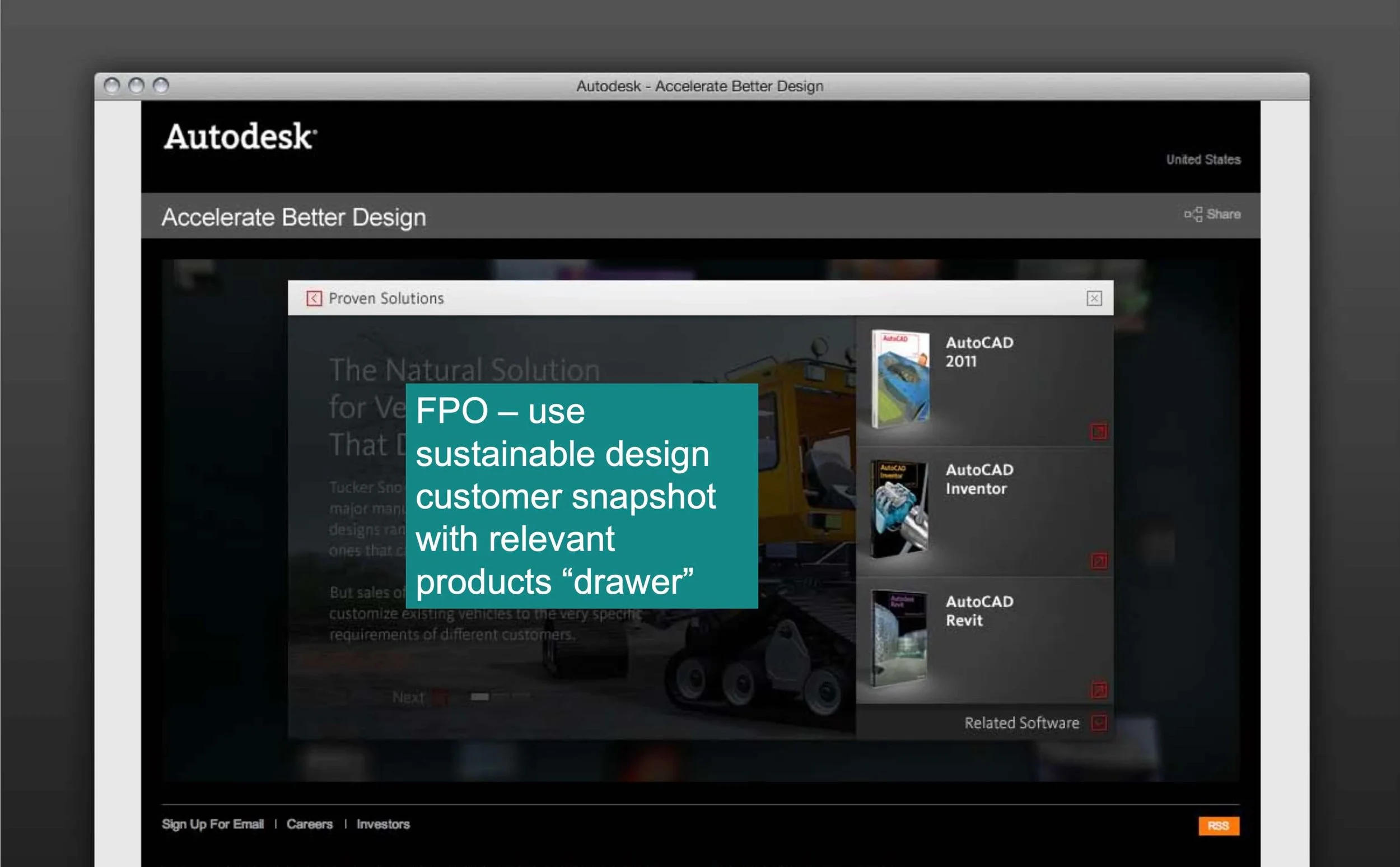The image size is (1400, 867).
Task: Click the AutoCAD Inventor product title
Action: pos(979,479)
